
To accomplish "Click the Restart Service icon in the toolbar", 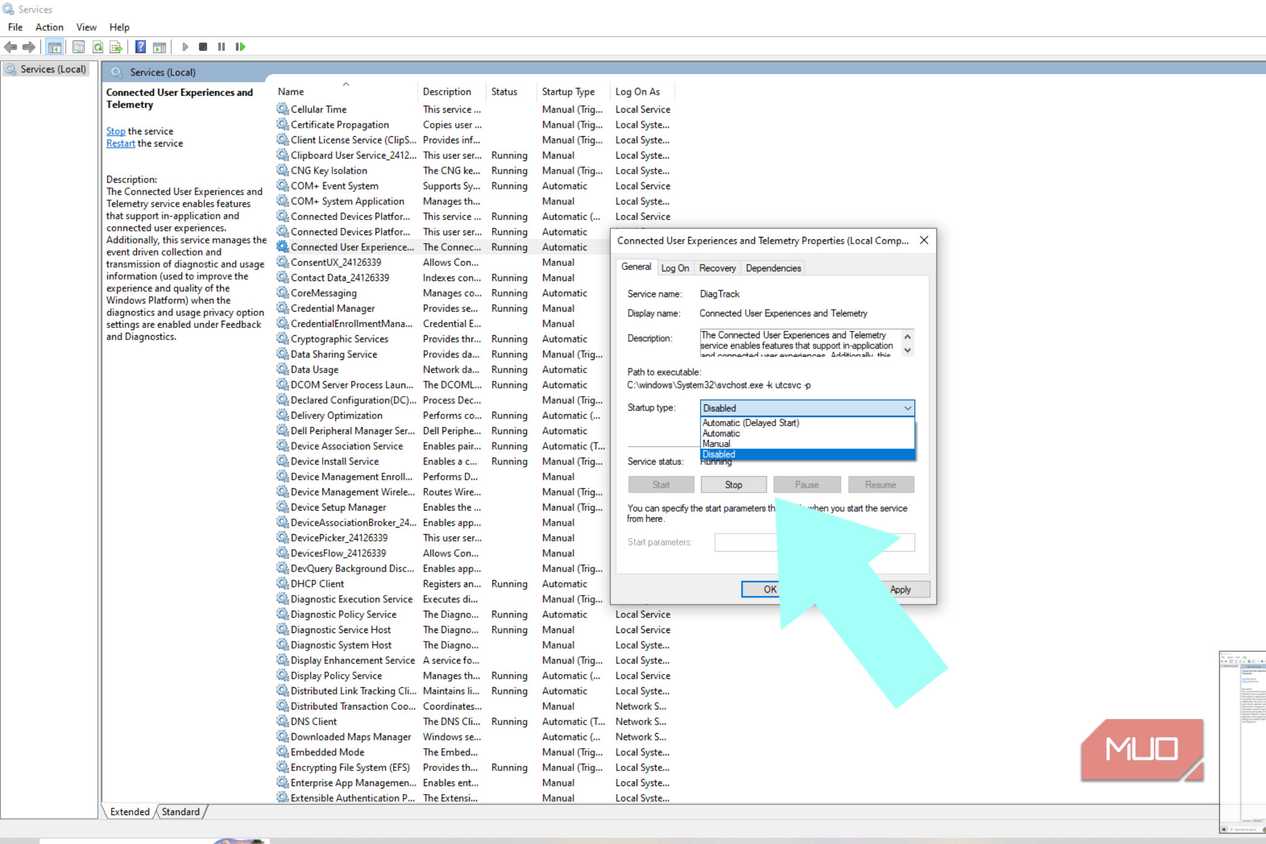I will [x=240, y=47].
